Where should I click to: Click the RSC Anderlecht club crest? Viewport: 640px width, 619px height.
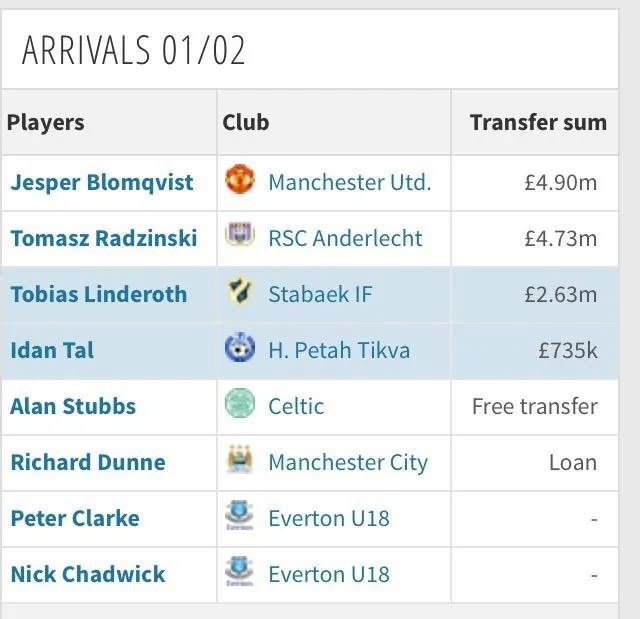click(239, 238)
